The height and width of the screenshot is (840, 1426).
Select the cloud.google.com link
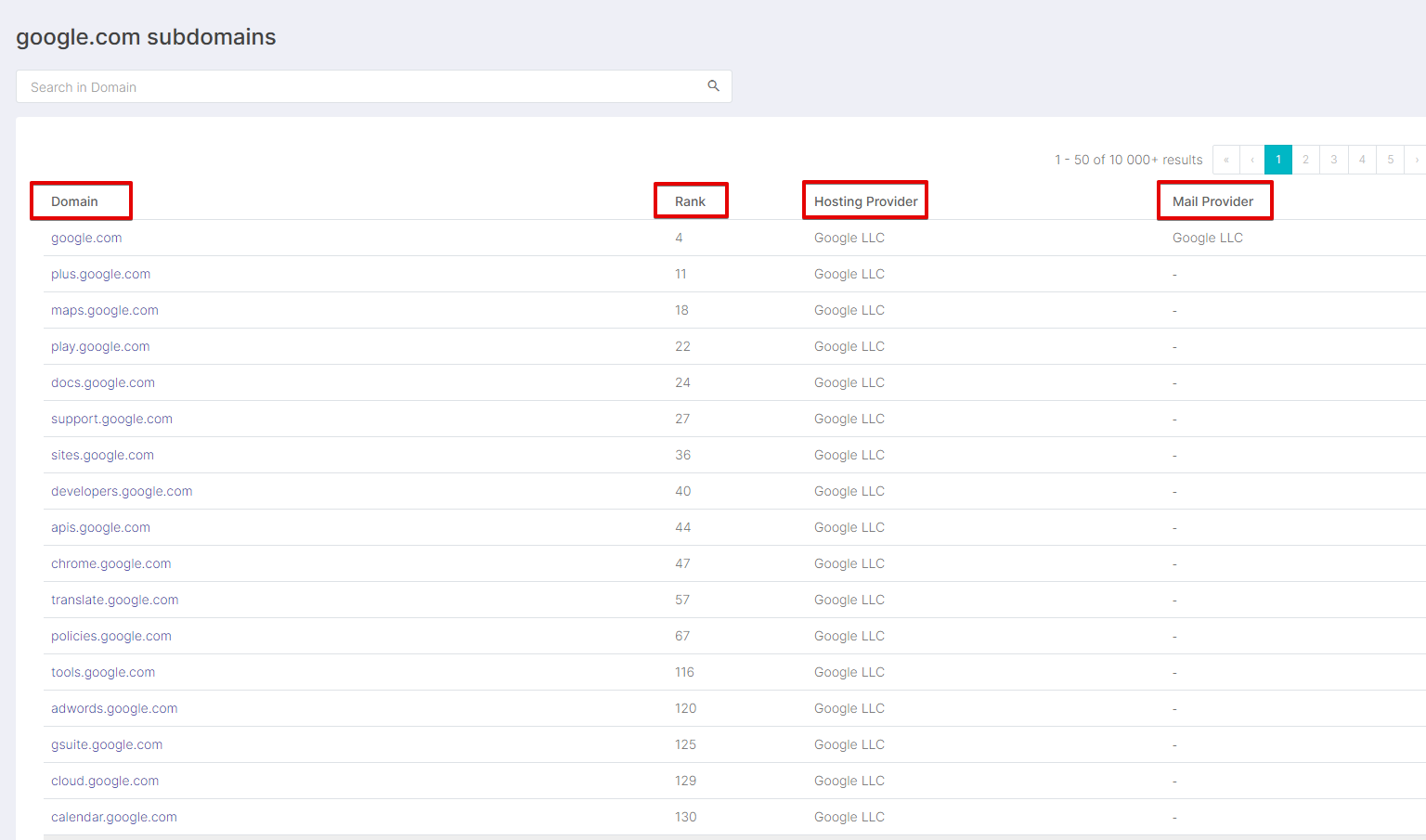click(x=105, y=781)
